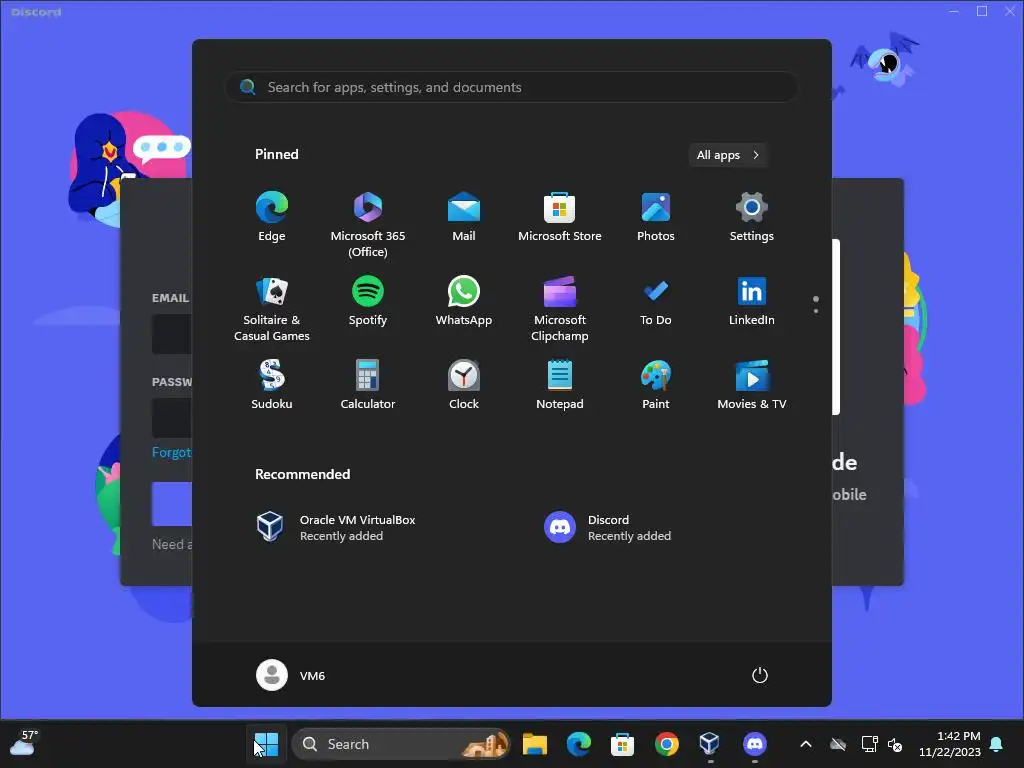Launch Microsoft 365 (Office) app
The image size is (1024, 768).
pyautogui.click(x=368, y=224)
